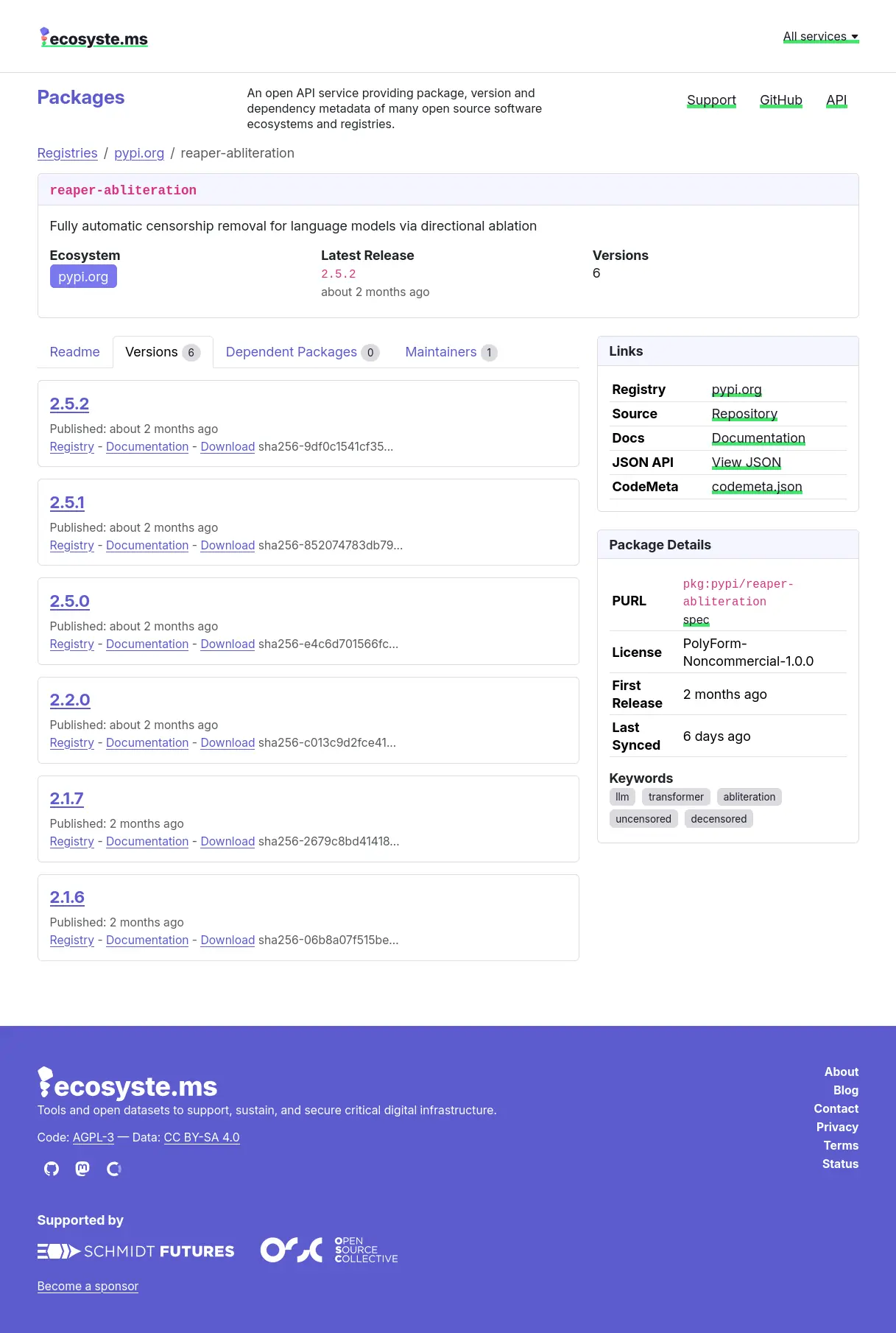This screenshot has height=1333, width=896.
Task: Open version 2.5.1 heading link
Action: click(67, 502)
